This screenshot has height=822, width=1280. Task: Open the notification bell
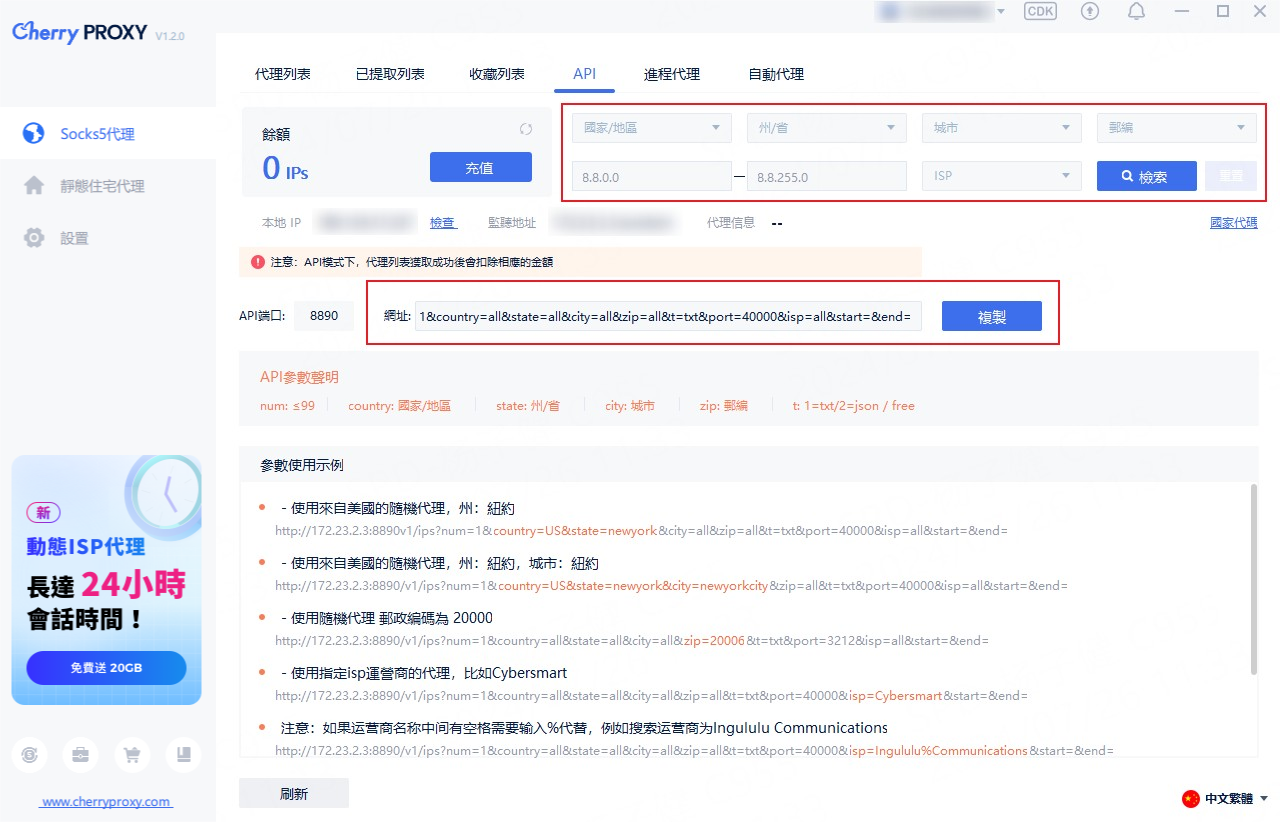(1136, 11)
